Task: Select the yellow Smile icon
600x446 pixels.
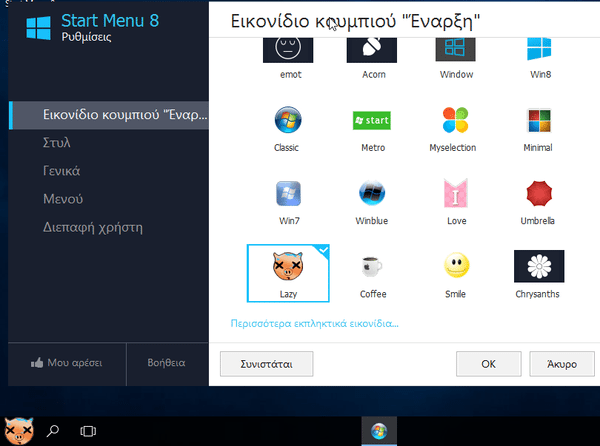Action: point(456,265)
